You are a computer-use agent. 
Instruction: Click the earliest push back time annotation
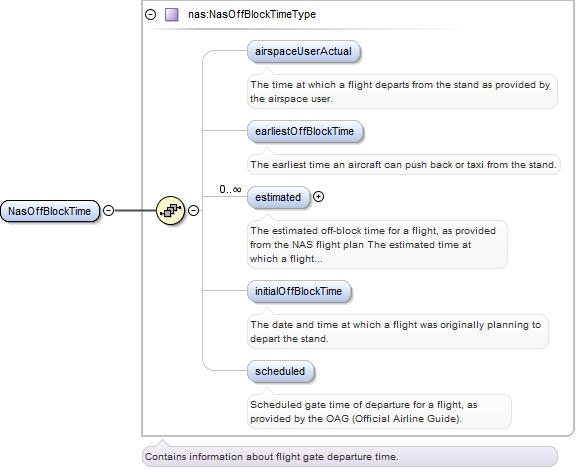403,165
